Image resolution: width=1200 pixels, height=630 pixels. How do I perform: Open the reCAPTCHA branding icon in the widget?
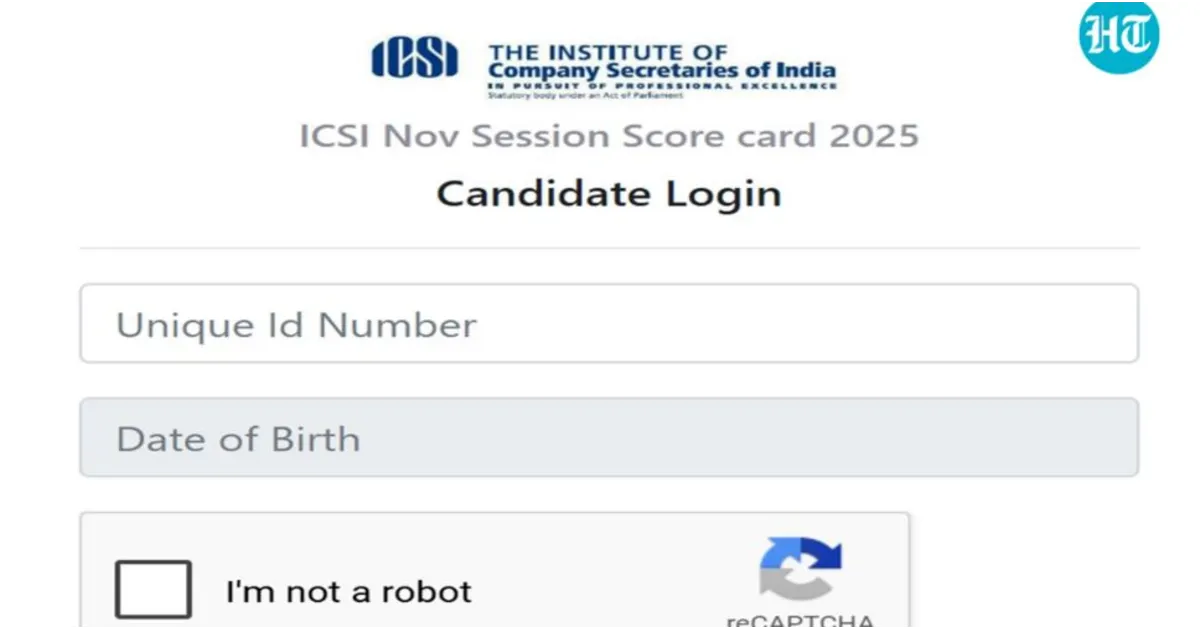pyautogui.click(x=803, y=570)
